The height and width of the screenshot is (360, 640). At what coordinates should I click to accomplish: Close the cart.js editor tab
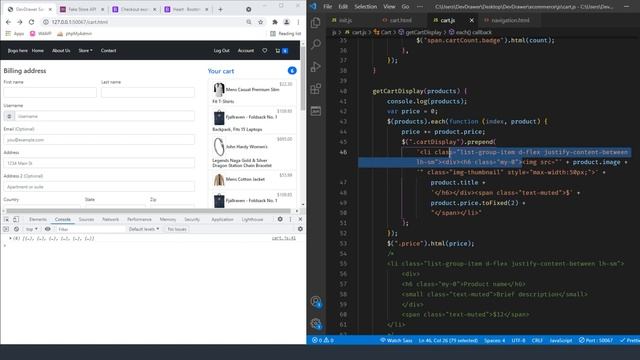pos(471,20)
